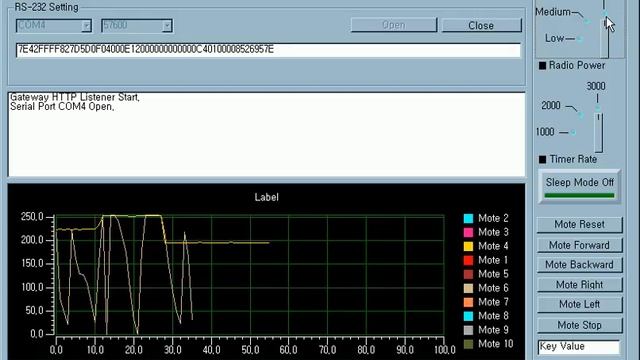Click the Mote Stop button
Image resolution: width=640 pixels, height=360 pixels.
click(579, 325)
